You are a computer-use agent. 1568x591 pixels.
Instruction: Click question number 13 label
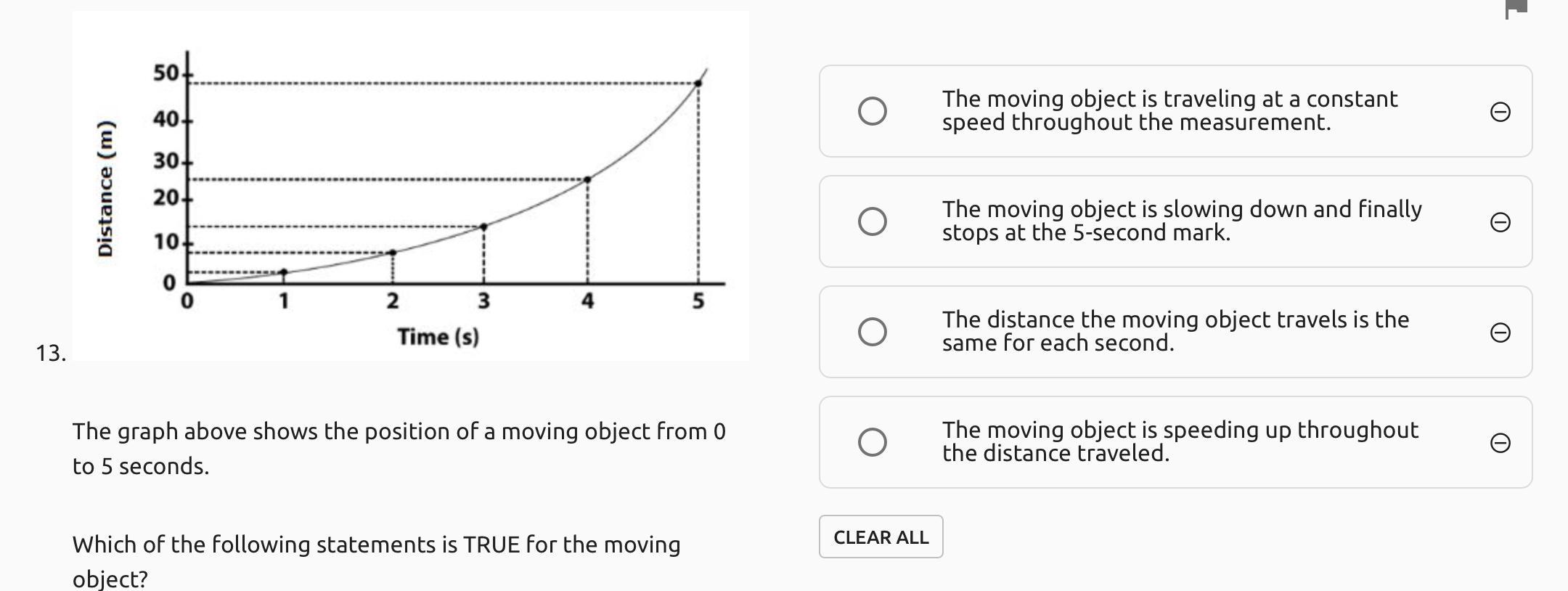coord(50,353)
